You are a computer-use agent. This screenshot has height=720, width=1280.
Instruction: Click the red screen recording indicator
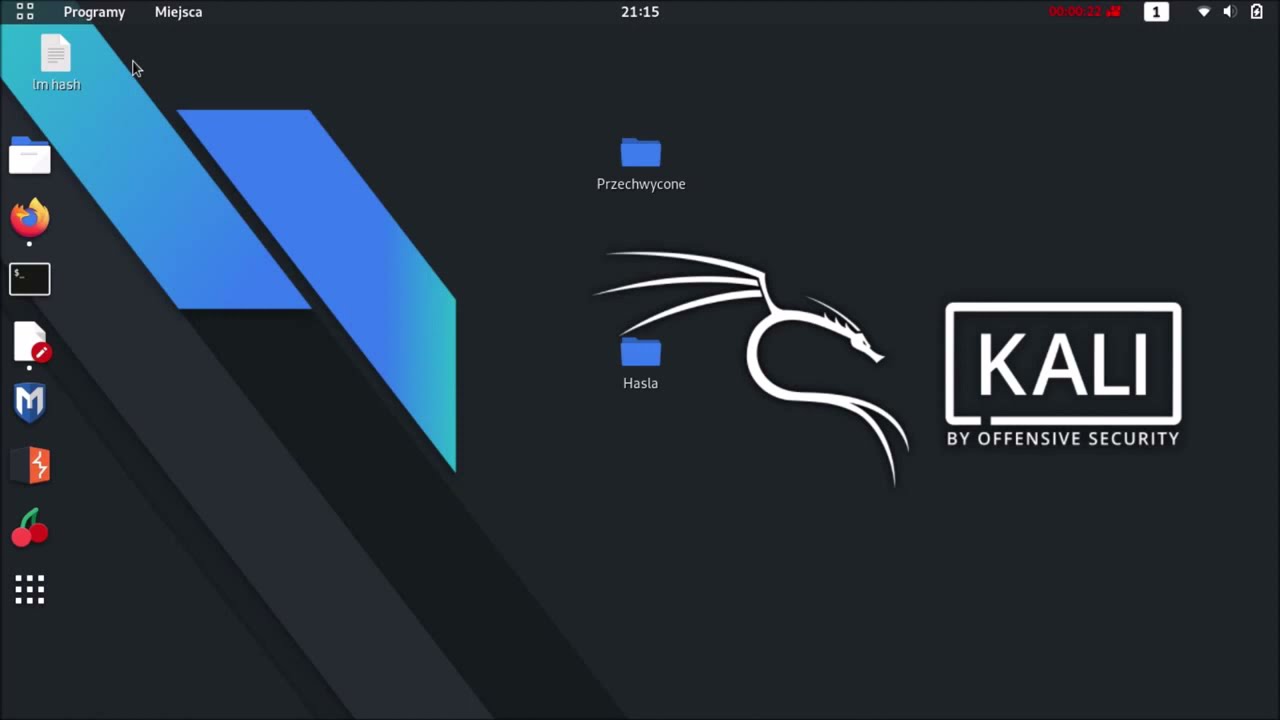[1085, 12]
